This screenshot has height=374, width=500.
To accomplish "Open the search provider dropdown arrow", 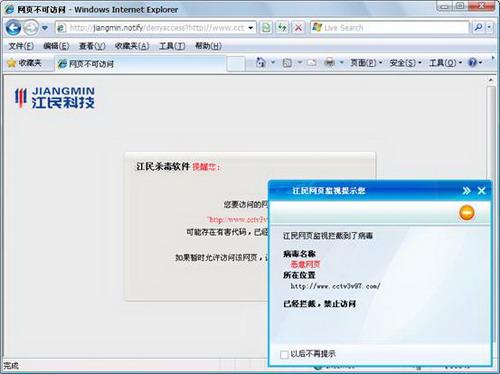I will click(x=489, y=28).
